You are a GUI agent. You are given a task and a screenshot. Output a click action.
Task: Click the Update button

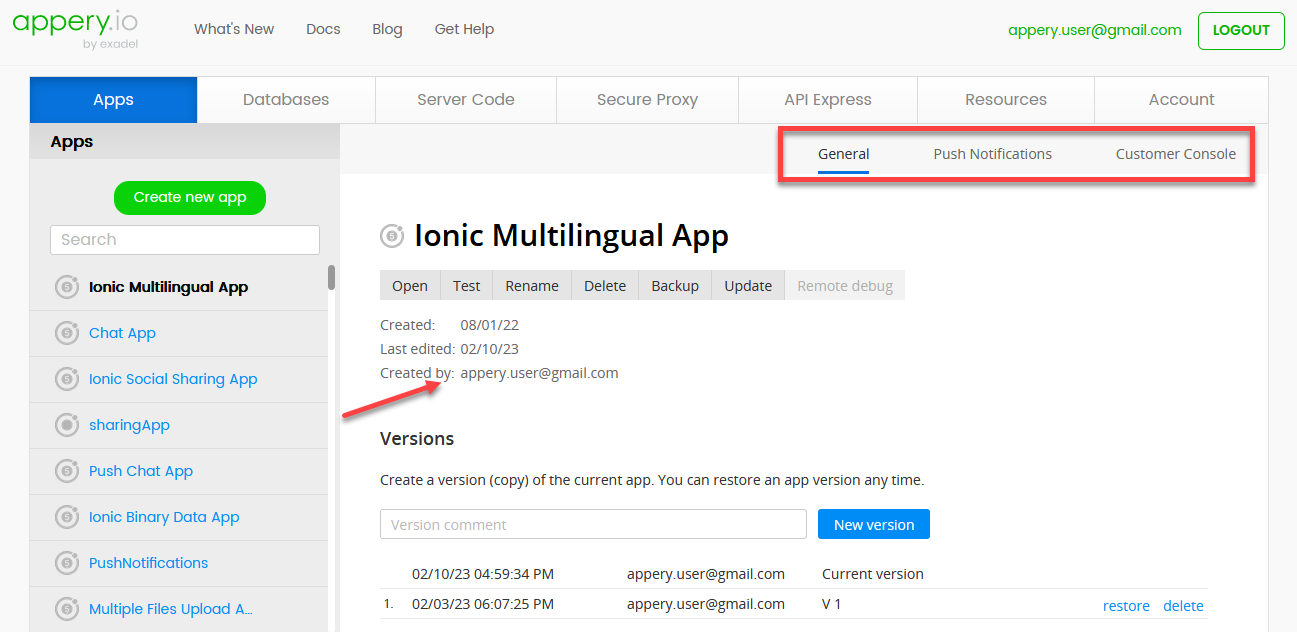(748, 286)
